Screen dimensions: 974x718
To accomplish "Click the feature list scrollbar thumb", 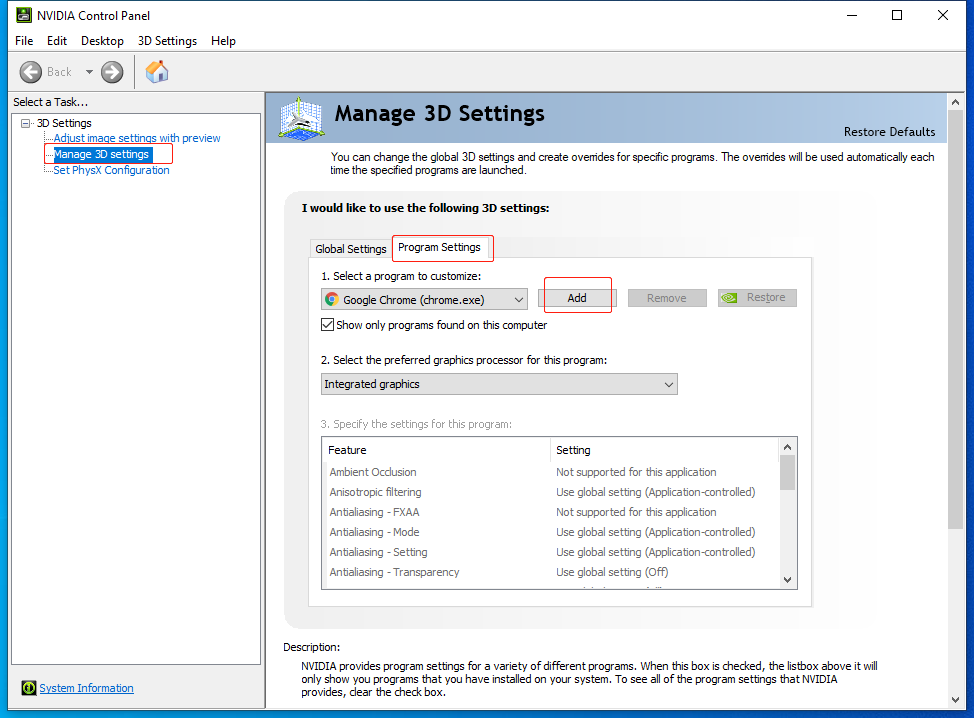I will [787, 473].
